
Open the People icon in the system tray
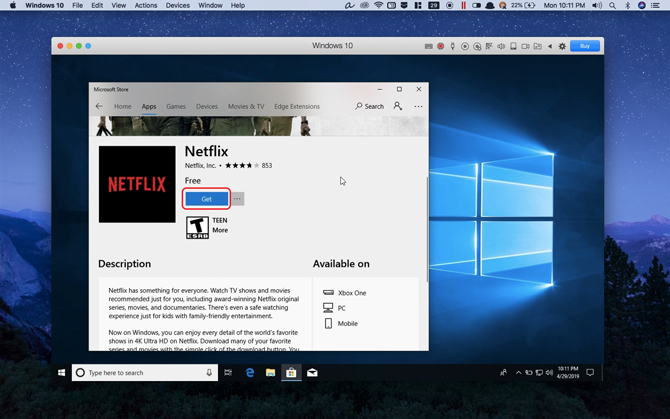(503, 372)
